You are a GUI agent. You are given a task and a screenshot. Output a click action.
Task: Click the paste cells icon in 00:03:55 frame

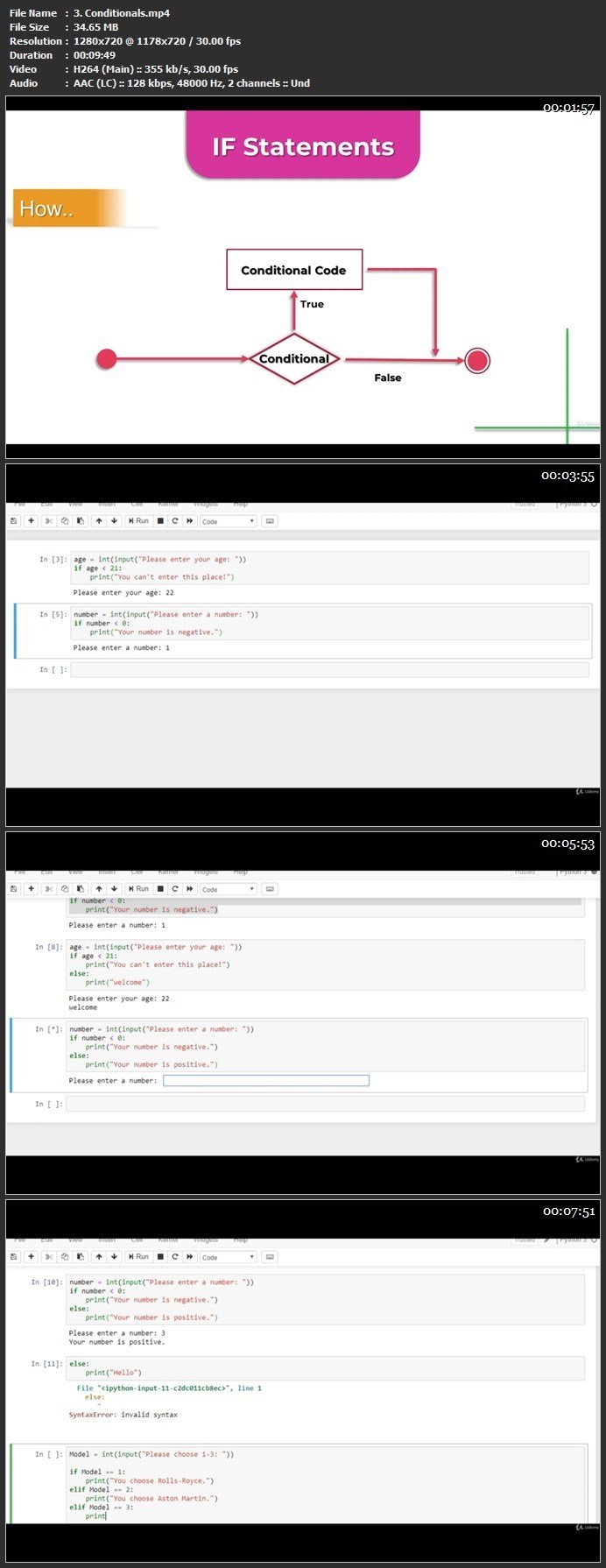[x=80, y=521]
